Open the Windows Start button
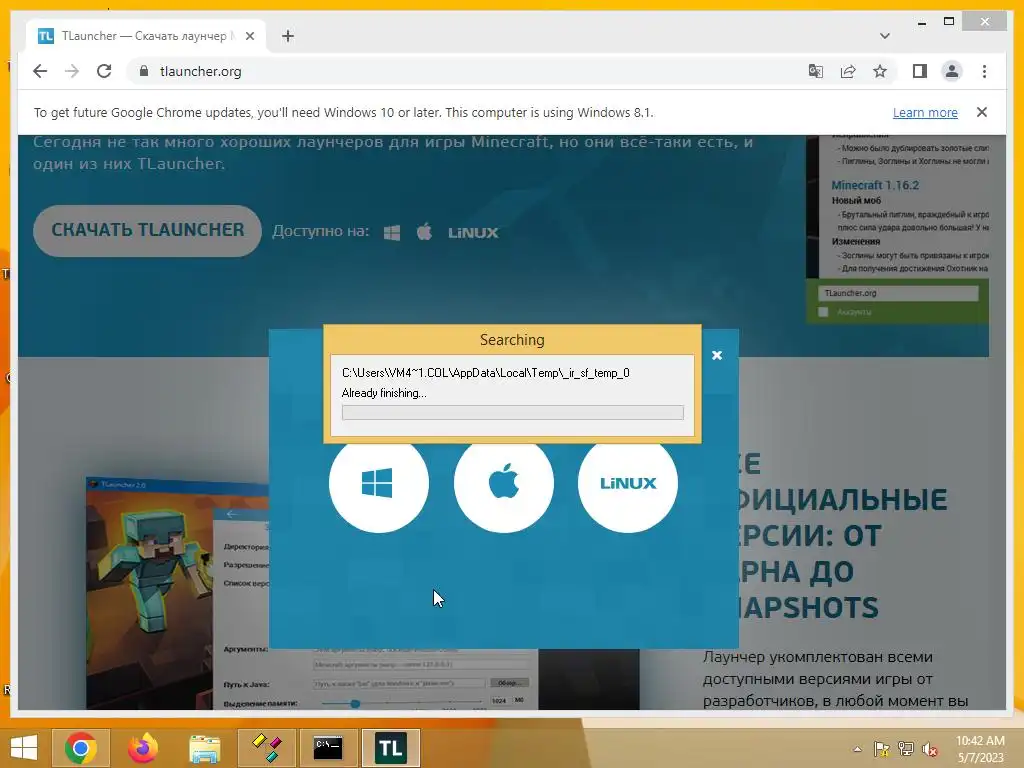This screenshot has height=768, width=1024. pos(24,748)
